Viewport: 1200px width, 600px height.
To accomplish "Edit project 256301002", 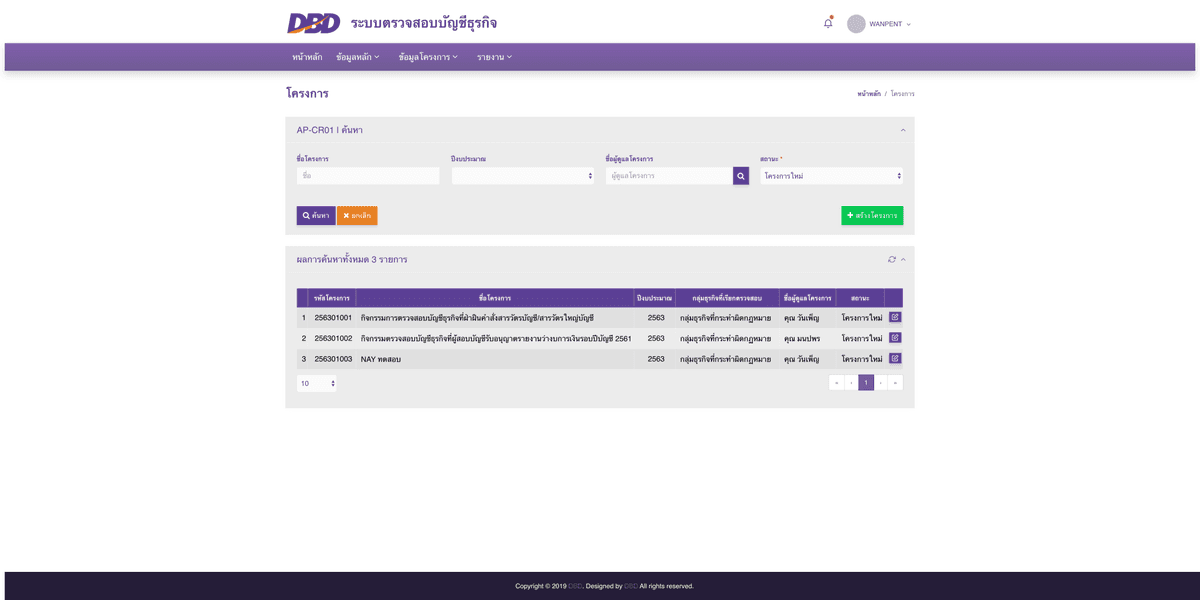I will click(895, 338).
